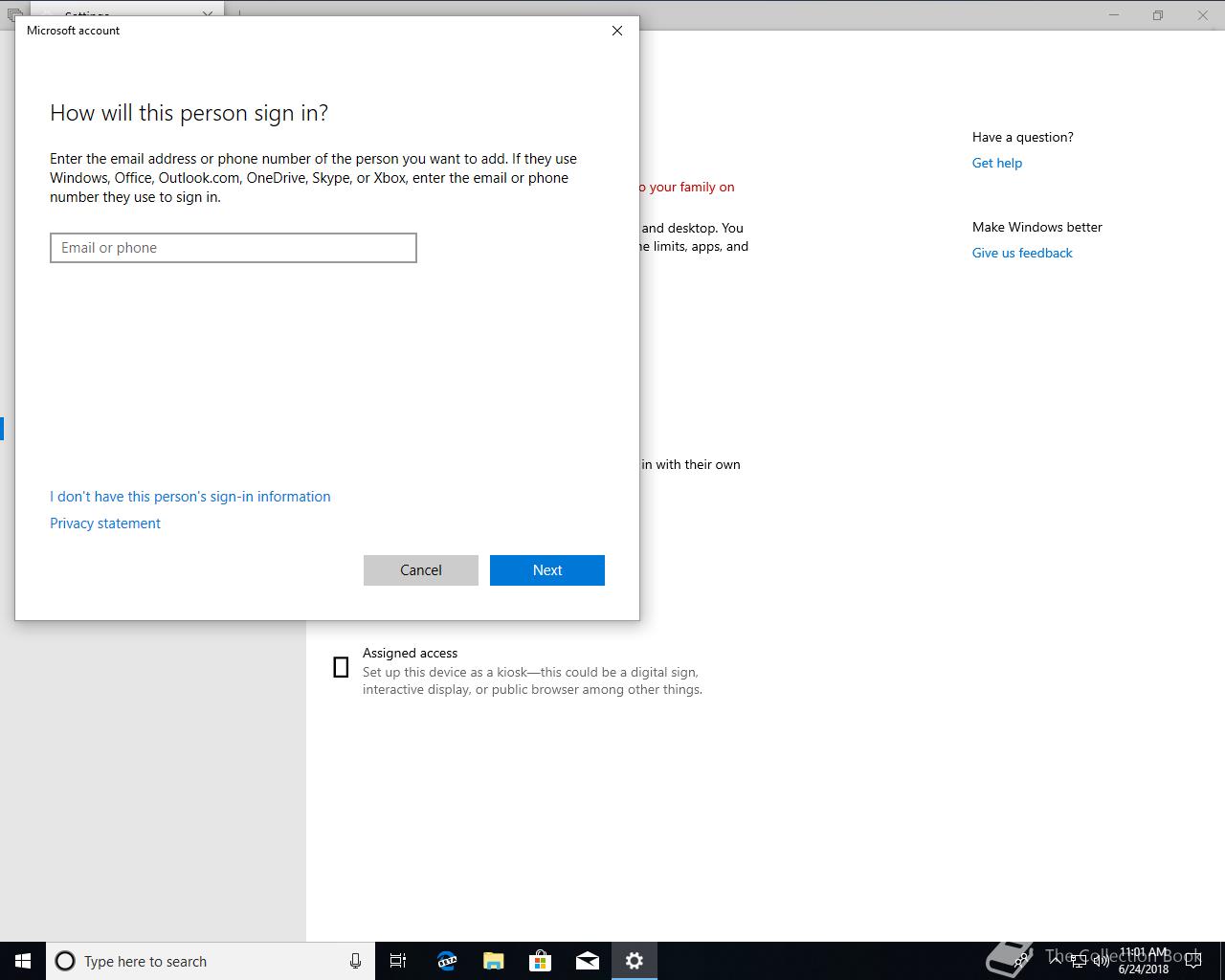Viewport: 1225px width, 980px height.
Task: Open network status icon in tray
Action: 1079,961
